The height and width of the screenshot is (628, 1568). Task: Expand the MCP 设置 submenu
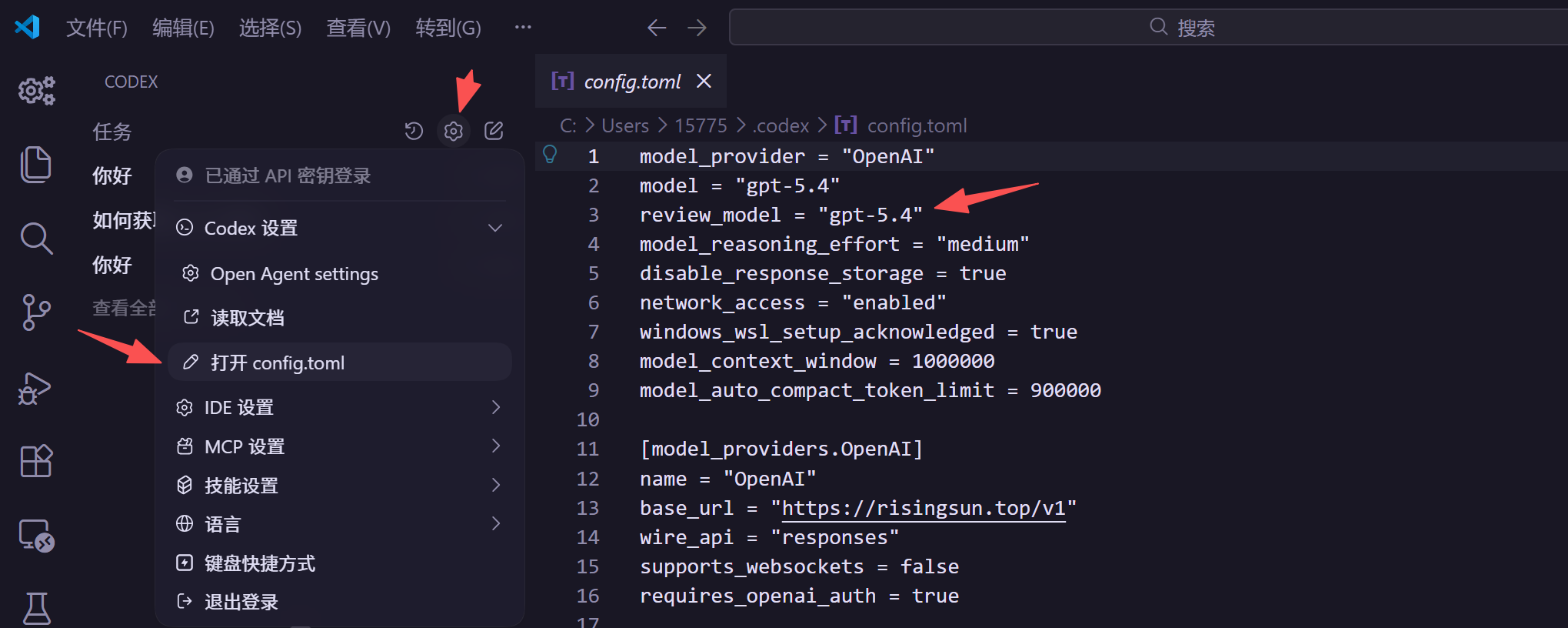coord(495,446)
